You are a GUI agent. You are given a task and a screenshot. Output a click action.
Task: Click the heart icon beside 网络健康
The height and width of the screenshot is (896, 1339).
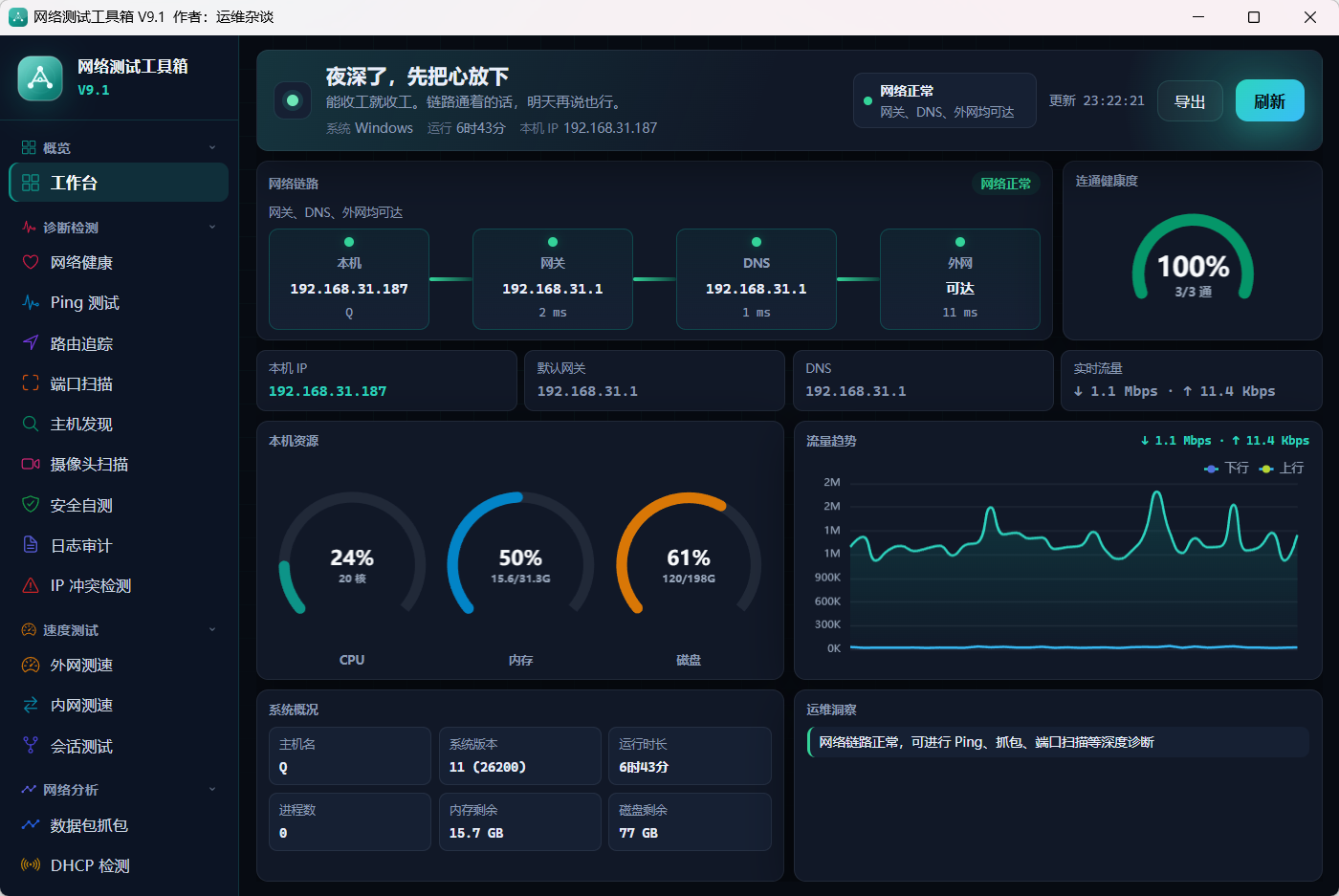[x=31, y=262]
